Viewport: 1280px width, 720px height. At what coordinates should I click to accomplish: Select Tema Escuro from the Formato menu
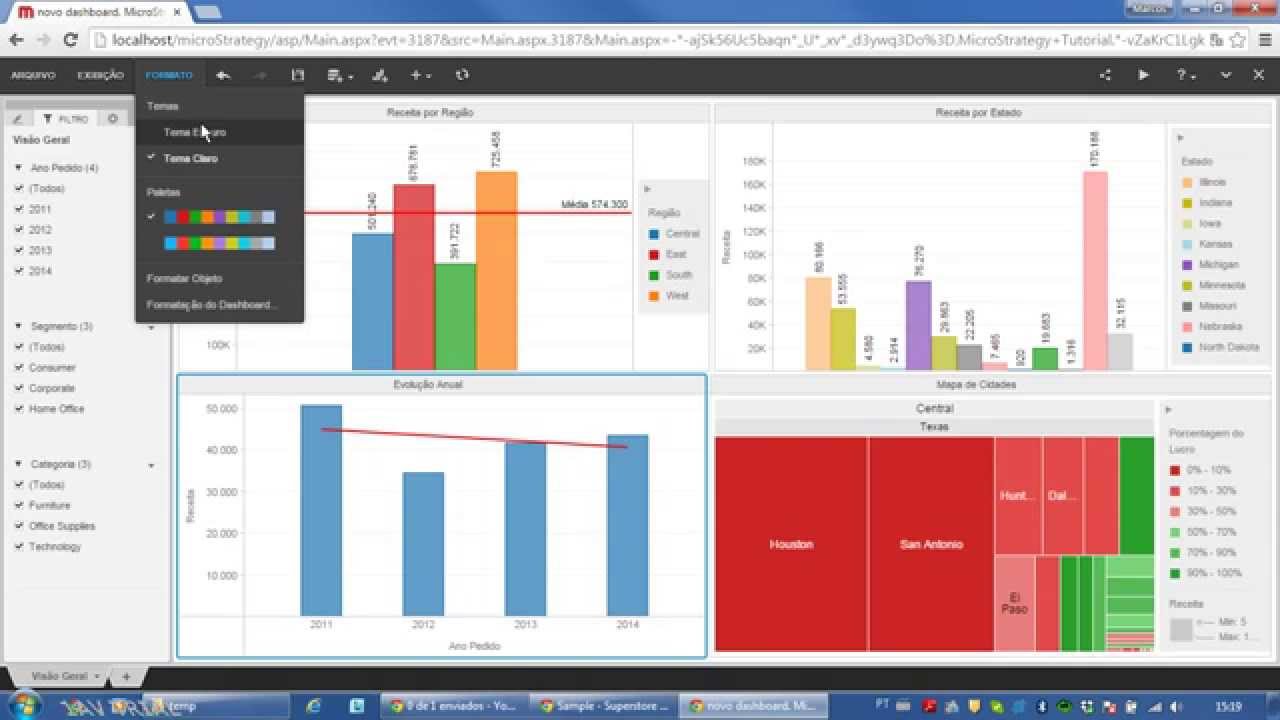(195, 132)
